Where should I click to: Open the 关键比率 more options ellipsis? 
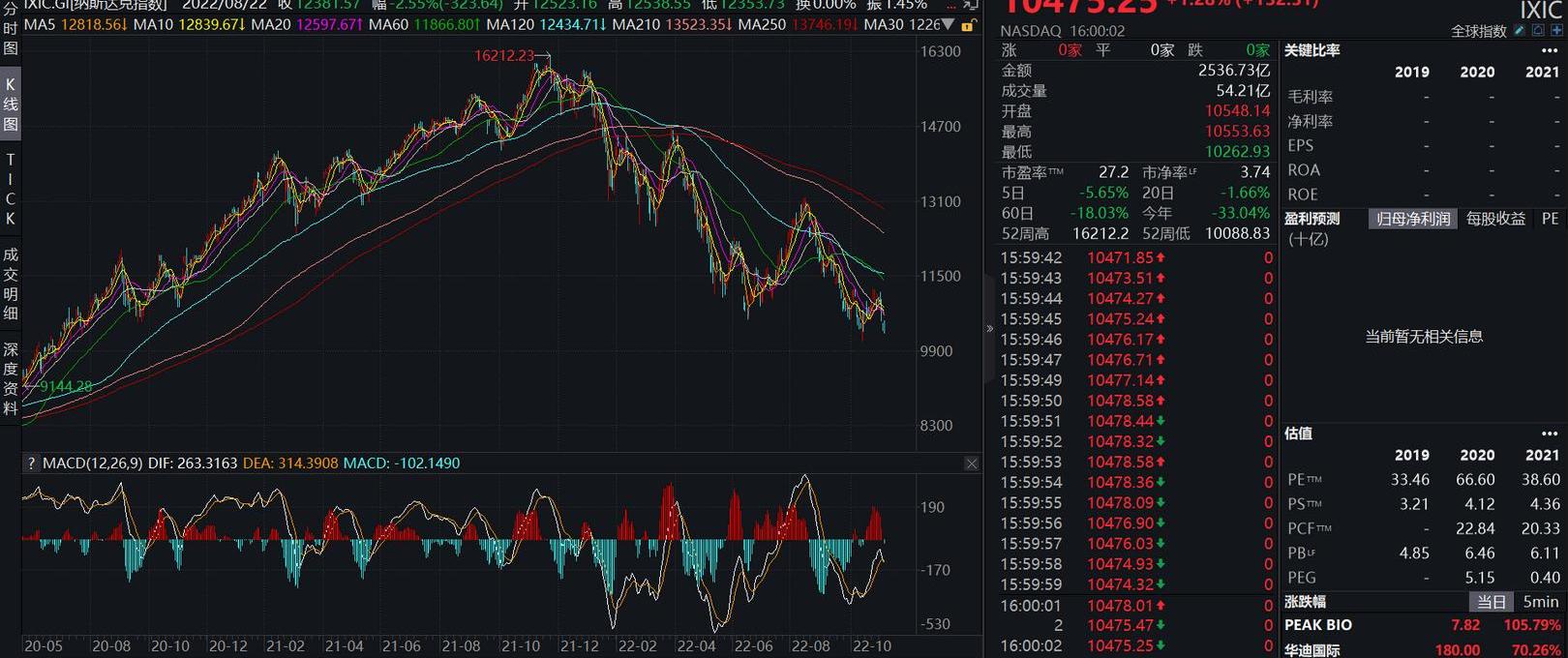coord(1550,50)
